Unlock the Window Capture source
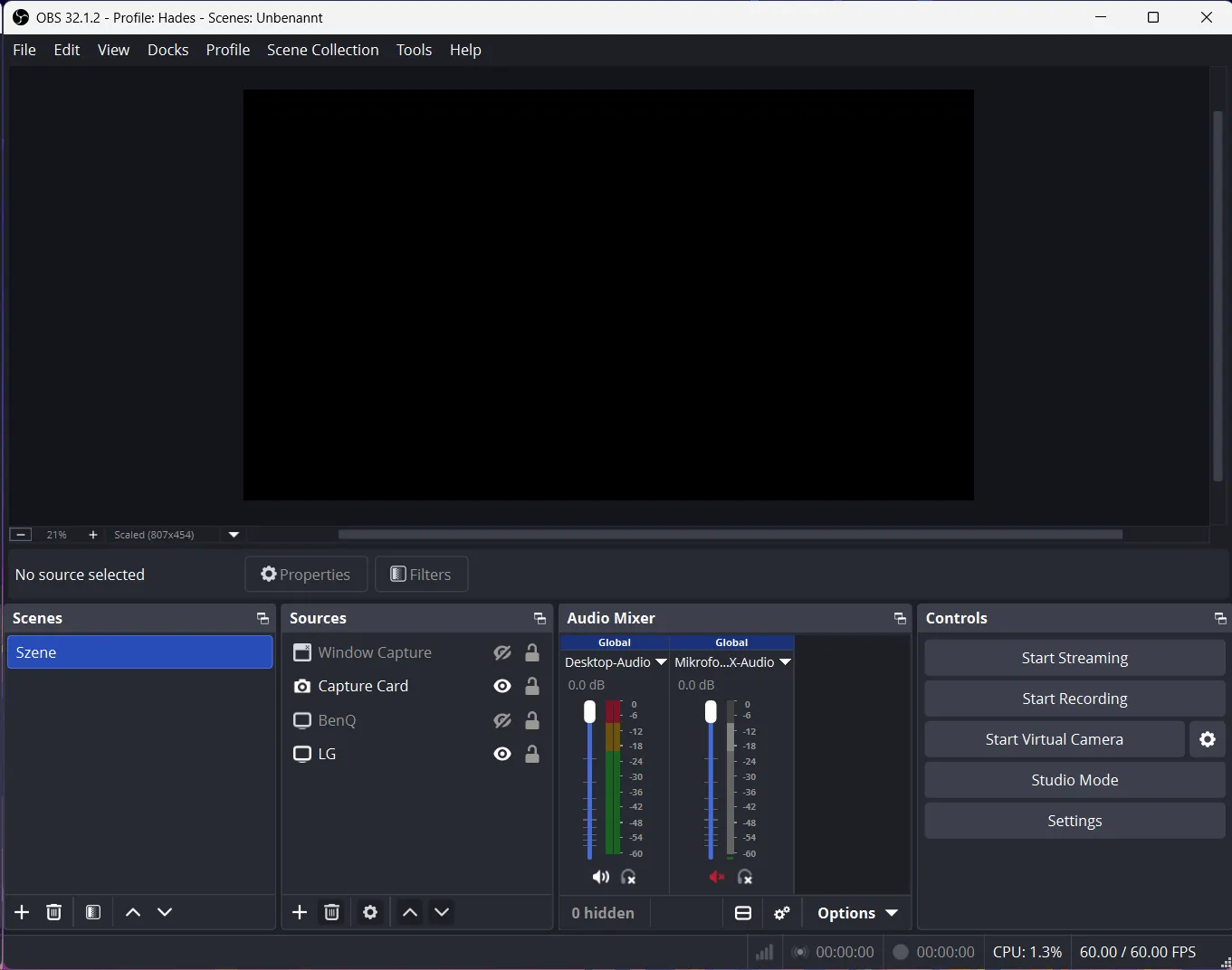 tap(532, 652)
